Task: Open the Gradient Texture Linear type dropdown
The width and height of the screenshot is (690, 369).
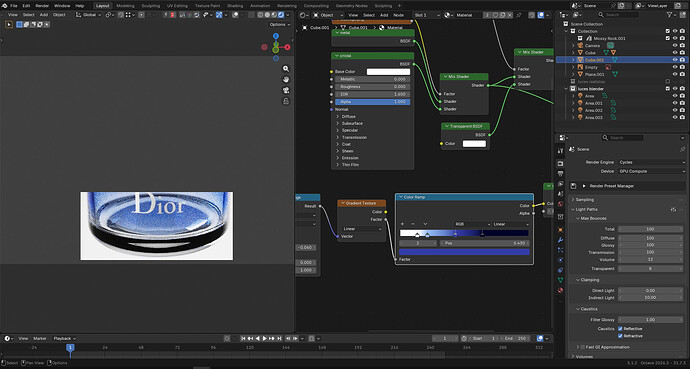Action: [x=362, y=229]
